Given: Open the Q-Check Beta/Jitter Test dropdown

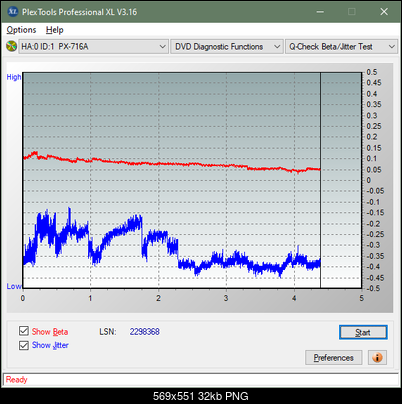Looking at the screenshot, I should tap(342, 47).
